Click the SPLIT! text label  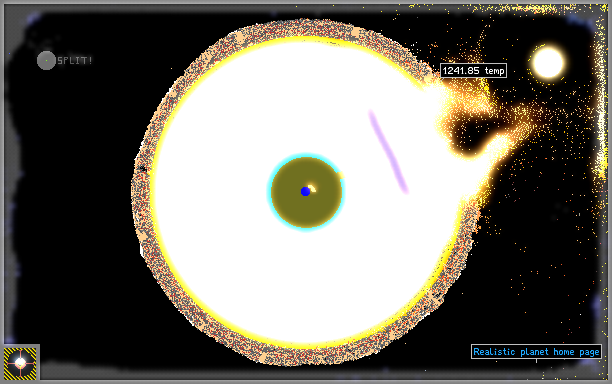pos(75,60)
